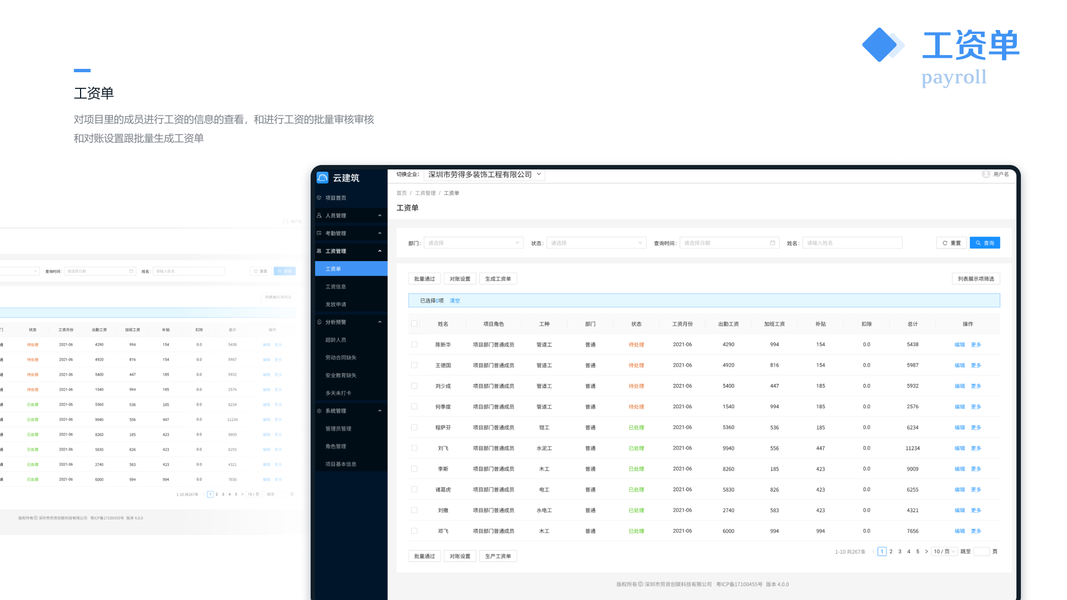The image size is (1067, 600).
Task: Go to previous page with left arrow
Action: click(873, 552)
